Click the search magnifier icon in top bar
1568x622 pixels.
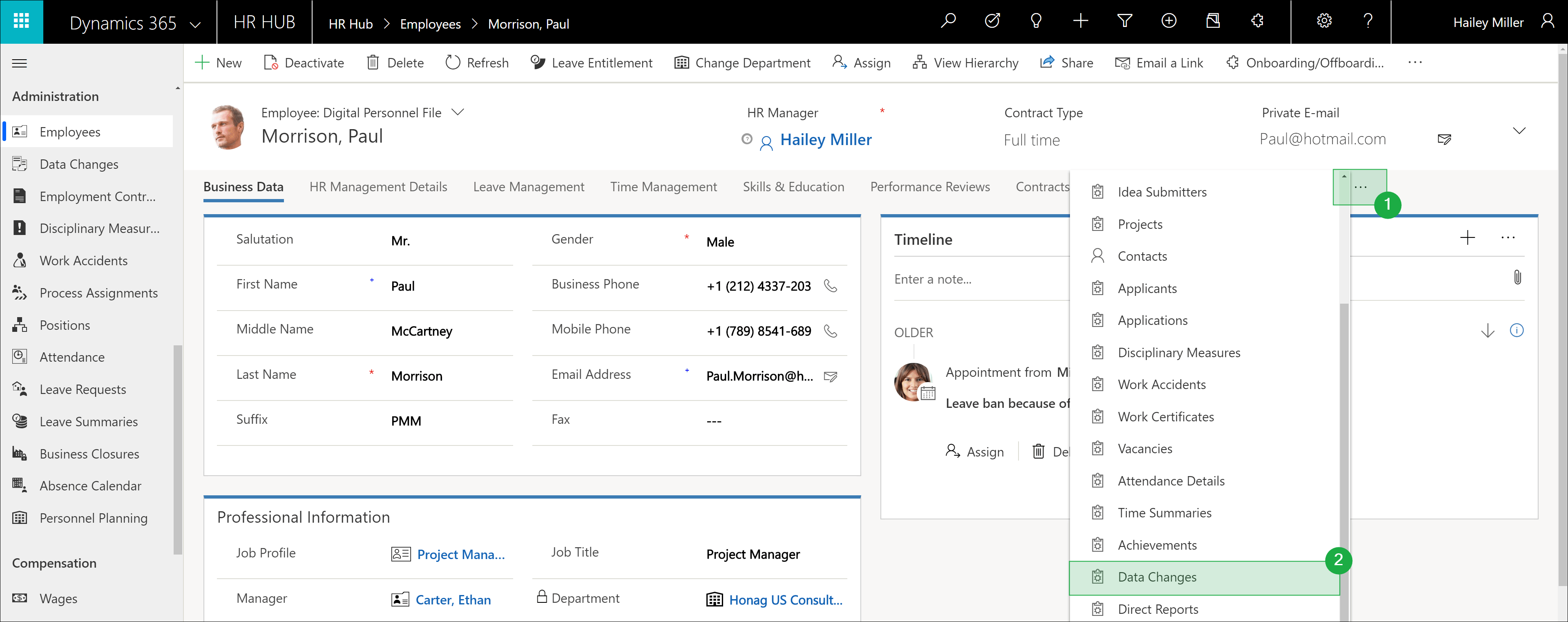(948, 21)
